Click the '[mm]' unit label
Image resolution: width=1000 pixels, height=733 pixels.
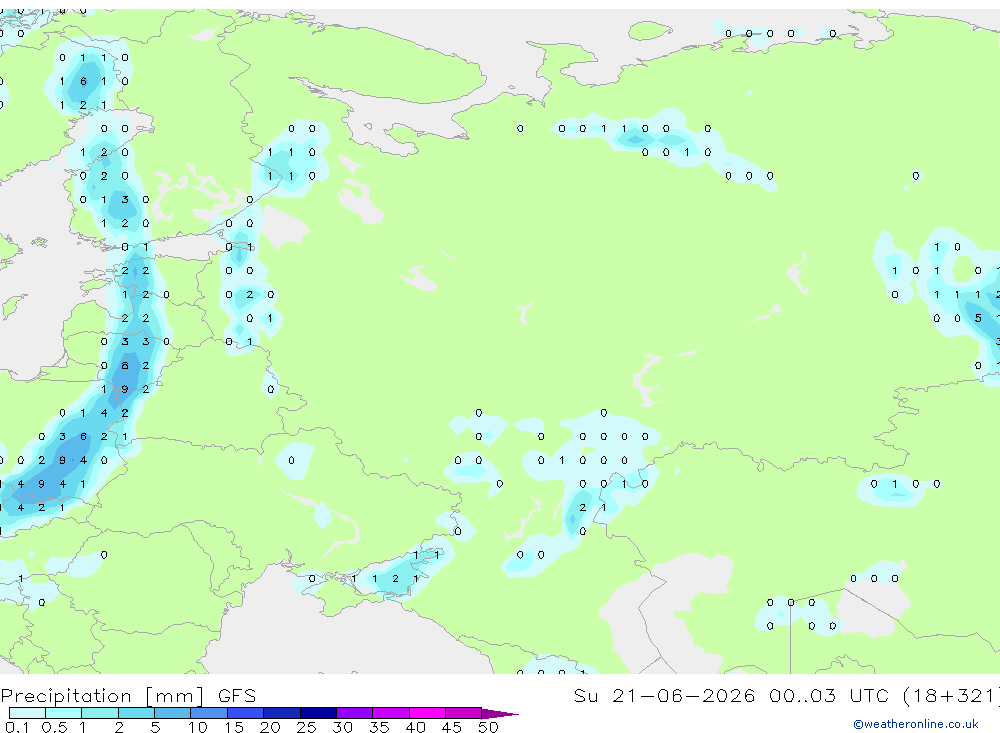pyautogui.click(x=175, y=696)
